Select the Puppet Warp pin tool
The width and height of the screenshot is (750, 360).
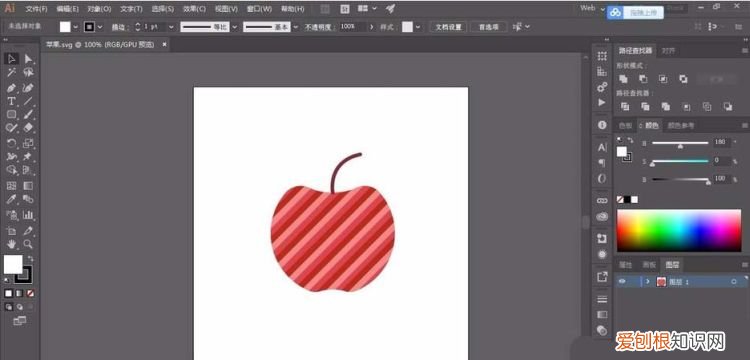29,157
